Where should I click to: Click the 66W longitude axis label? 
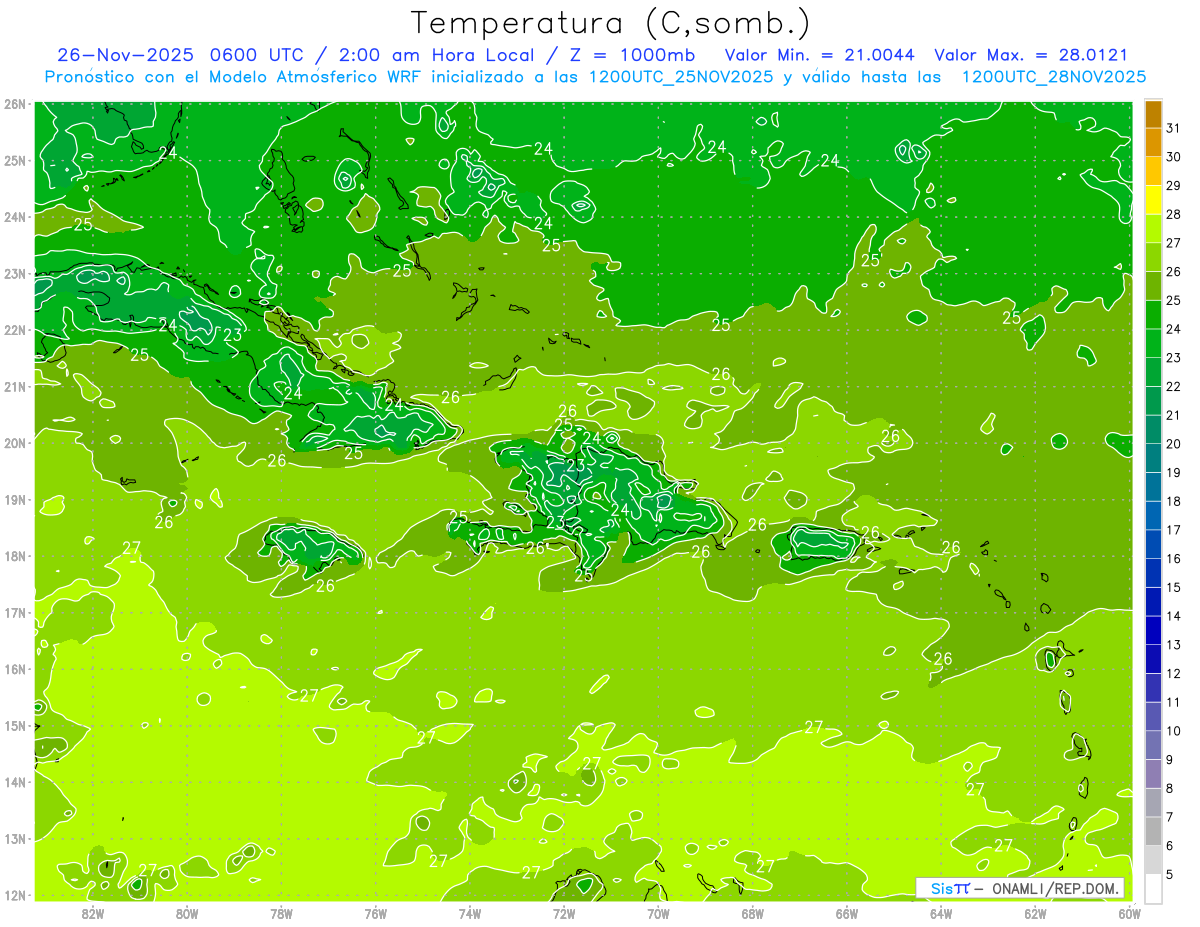pyautogui.click(x=847, y=912)
